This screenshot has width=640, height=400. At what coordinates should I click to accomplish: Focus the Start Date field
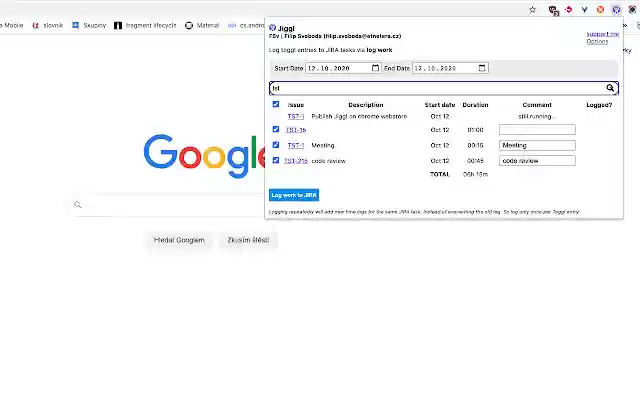point(343,68)
